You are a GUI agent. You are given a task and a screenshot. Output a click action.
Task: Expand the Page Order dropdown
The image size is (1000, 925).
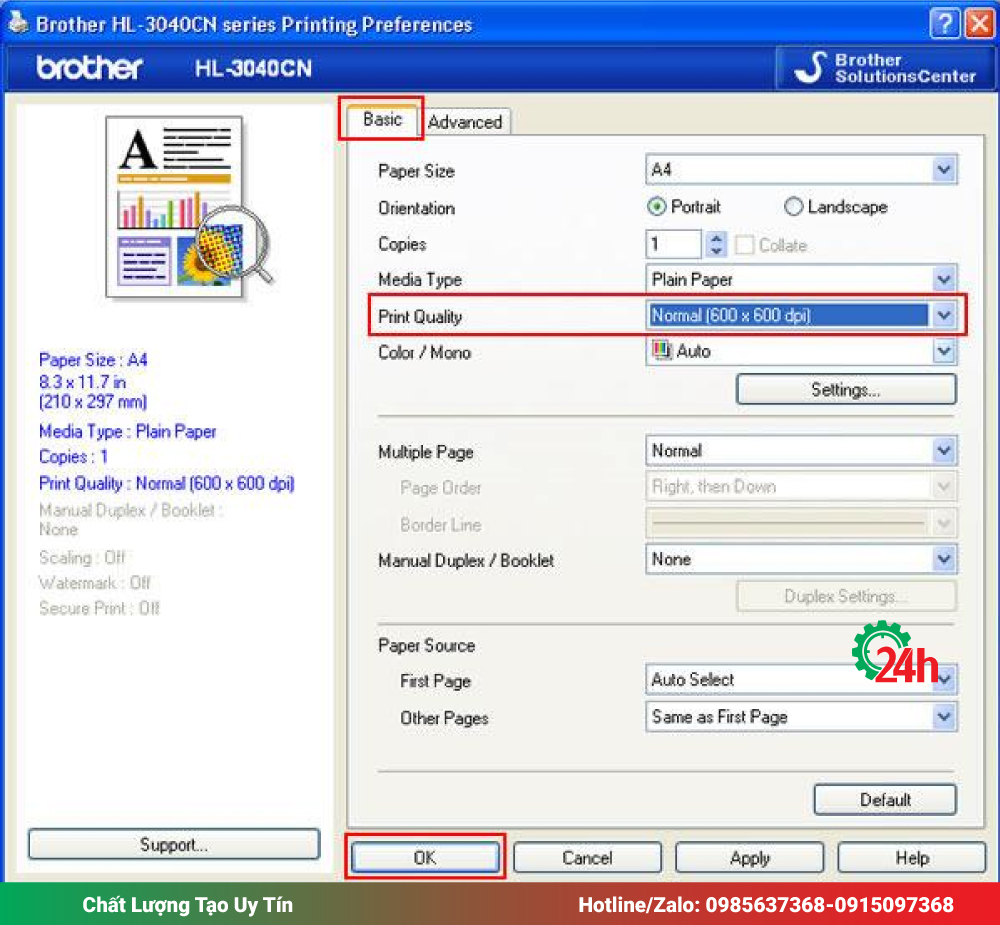click(x=801, y=487)
